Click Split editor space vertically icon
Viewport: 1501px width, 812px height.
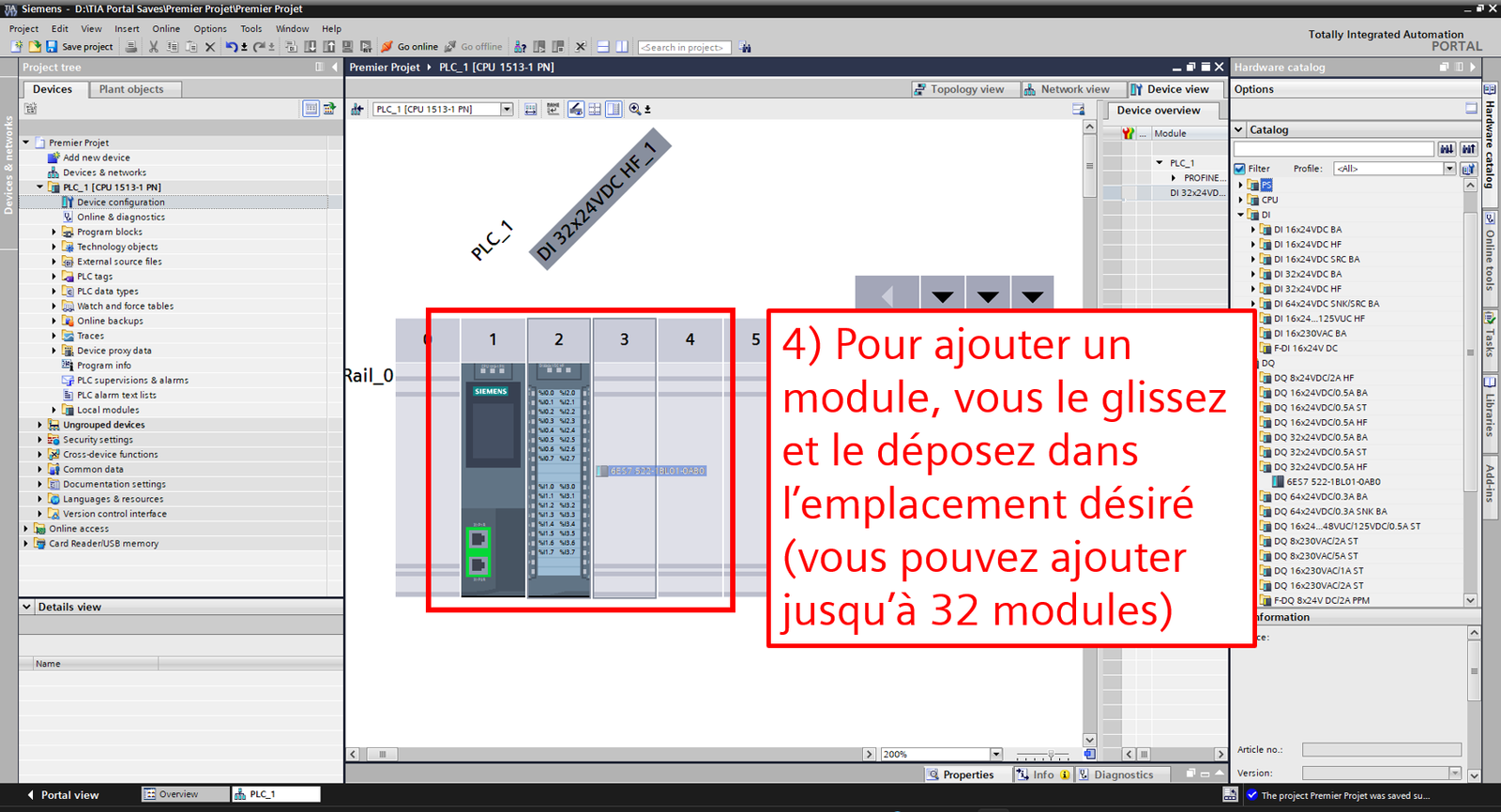pyautogui.click(x=622, y=46)
